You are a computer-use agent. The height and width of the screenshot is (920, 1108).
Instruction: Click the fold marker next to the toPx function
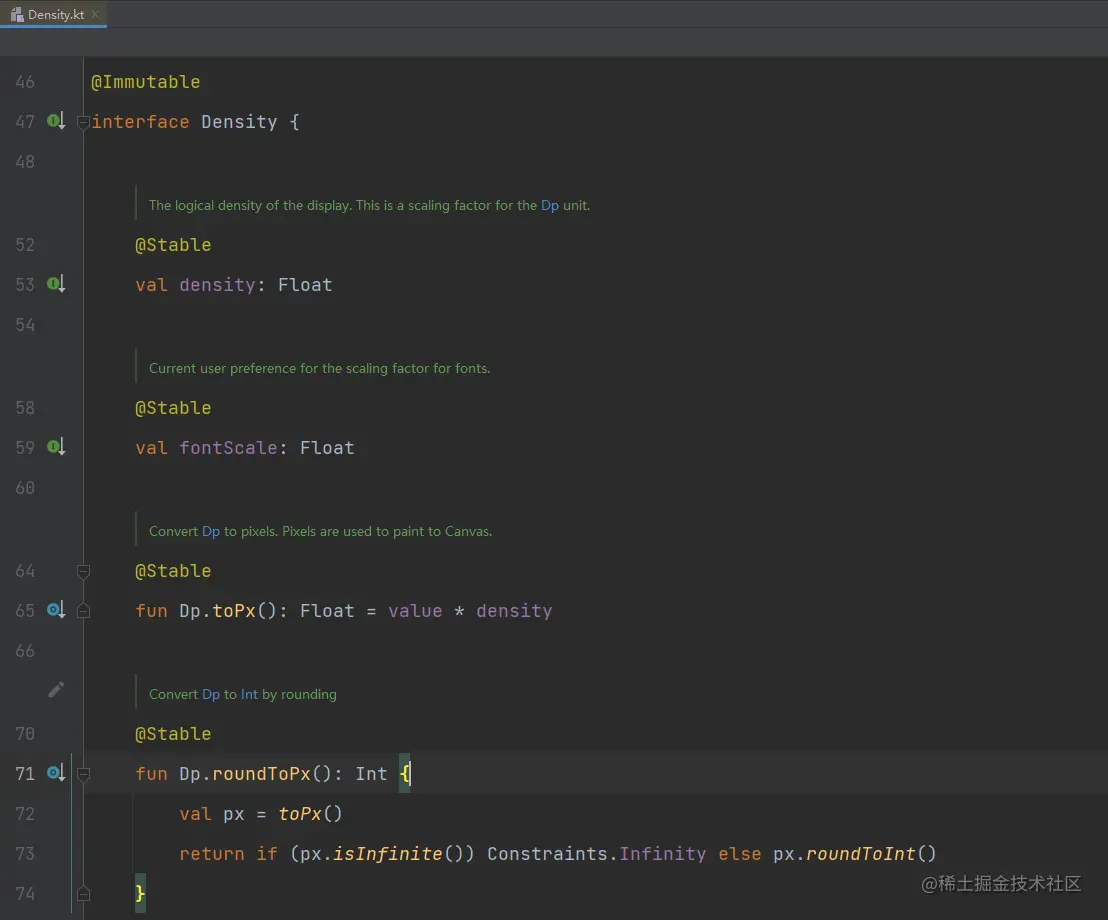[x=84, y=610]
